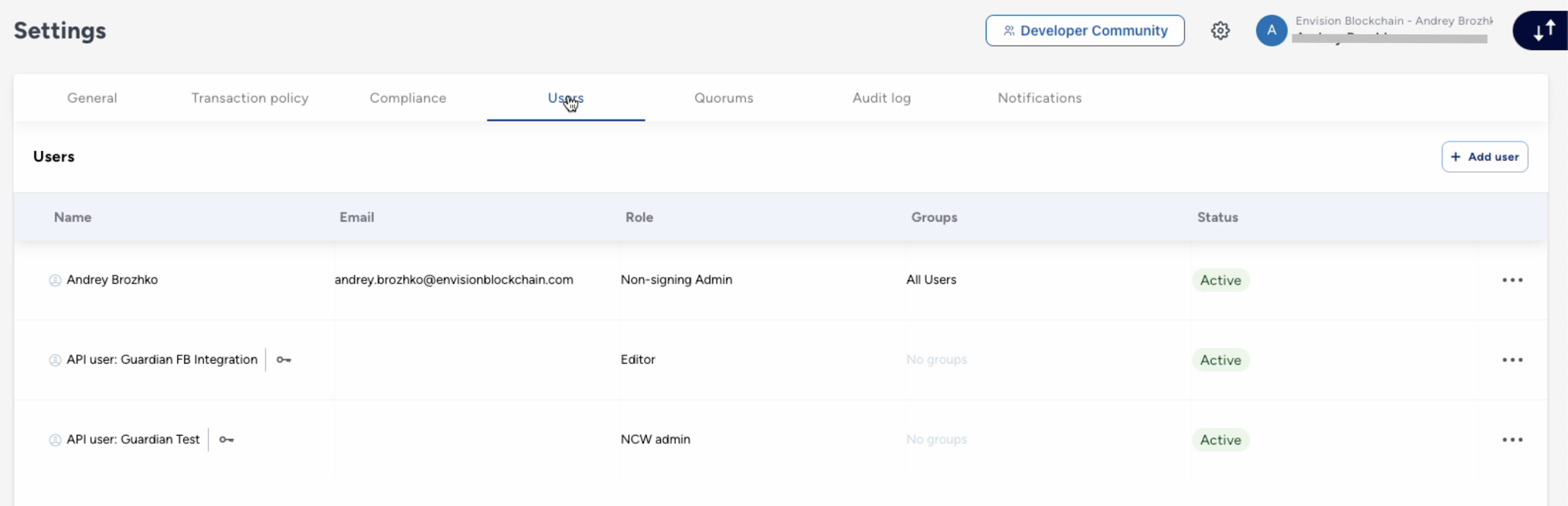Open more options for Andrey Brozhko
Screen dimensions: 1568x506
(x=1512, y=280)
